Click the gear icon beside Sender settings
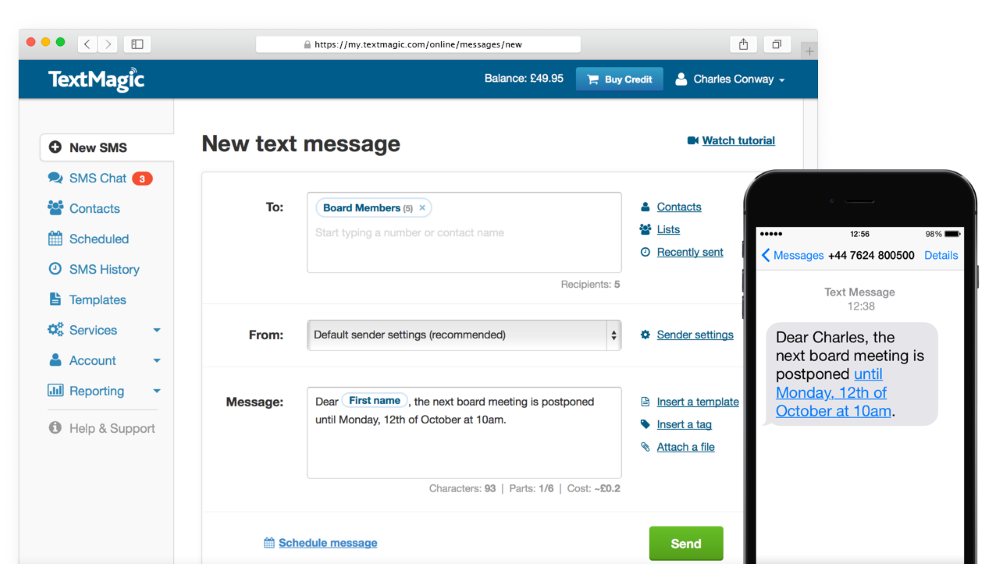Viewport: 1000px width, 564px height. (645, 335)
